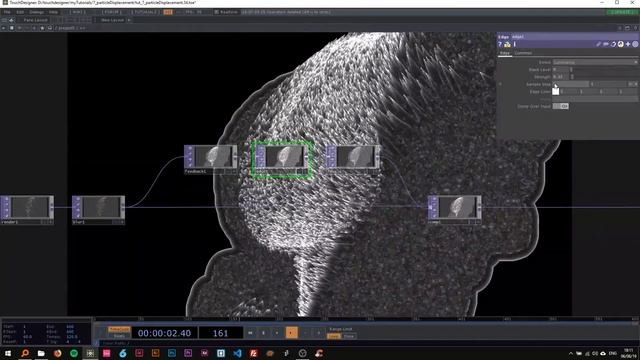Click the language globe icon in parameter header

(620, 44)
